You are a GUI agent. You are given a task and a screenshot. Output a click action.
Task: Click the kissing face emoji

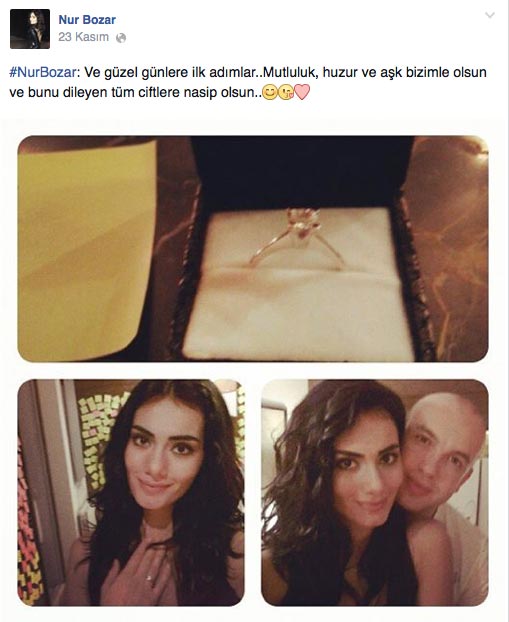285,93
